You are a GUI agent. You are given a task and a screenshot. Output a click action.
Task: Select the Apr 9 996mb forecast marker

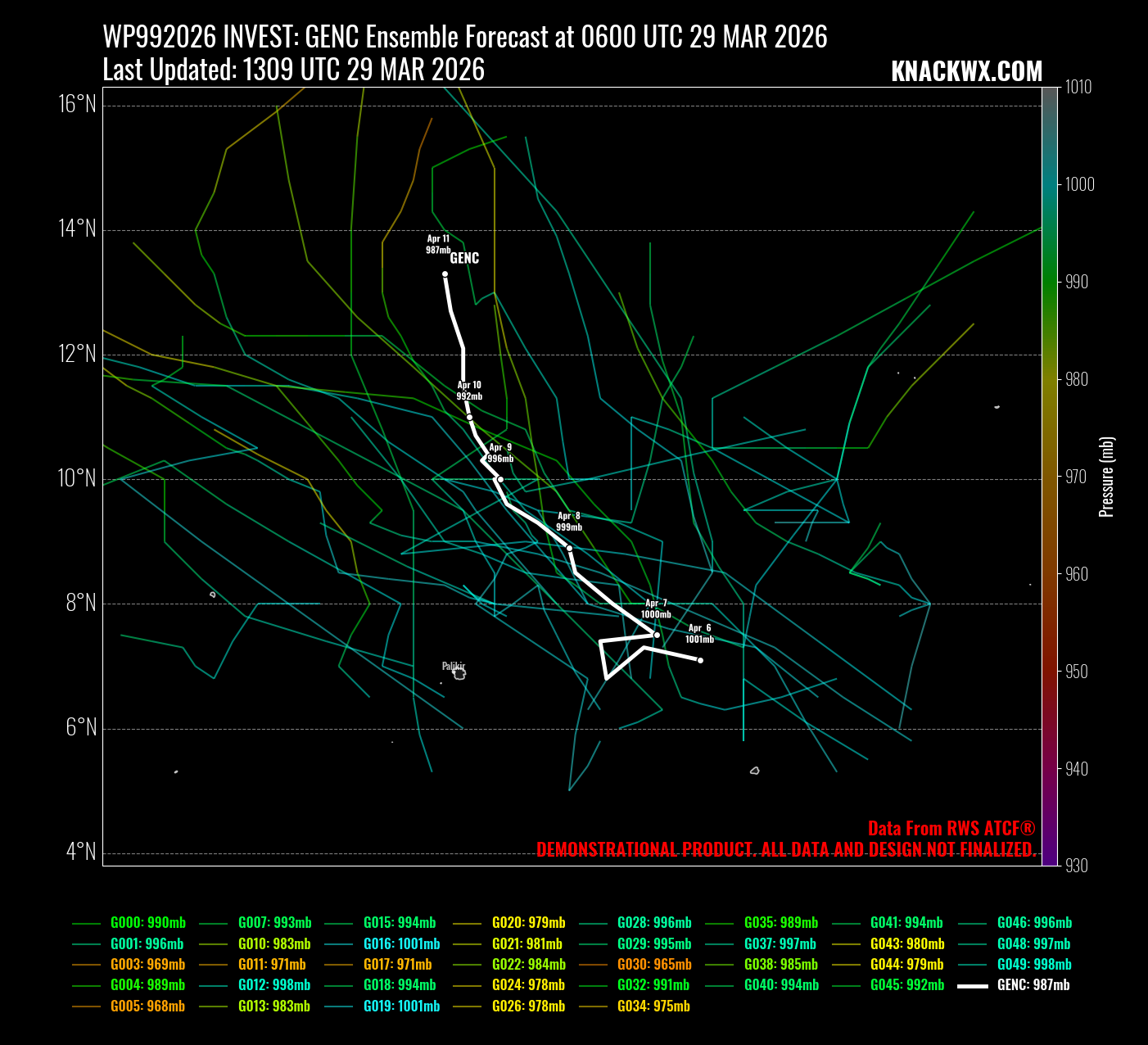pos(499,479)
